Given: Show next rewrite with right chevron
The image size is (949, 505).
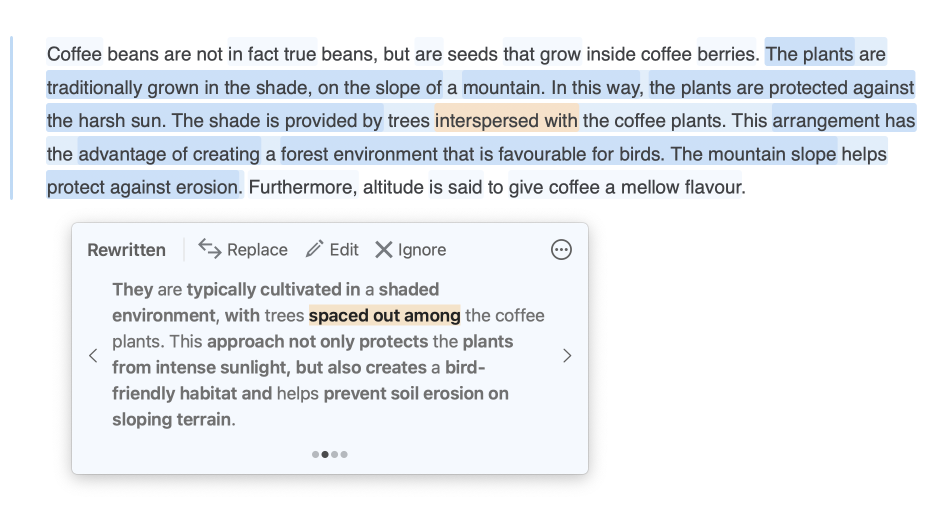Looking at the screenshot, I should (x=567, y=355).
